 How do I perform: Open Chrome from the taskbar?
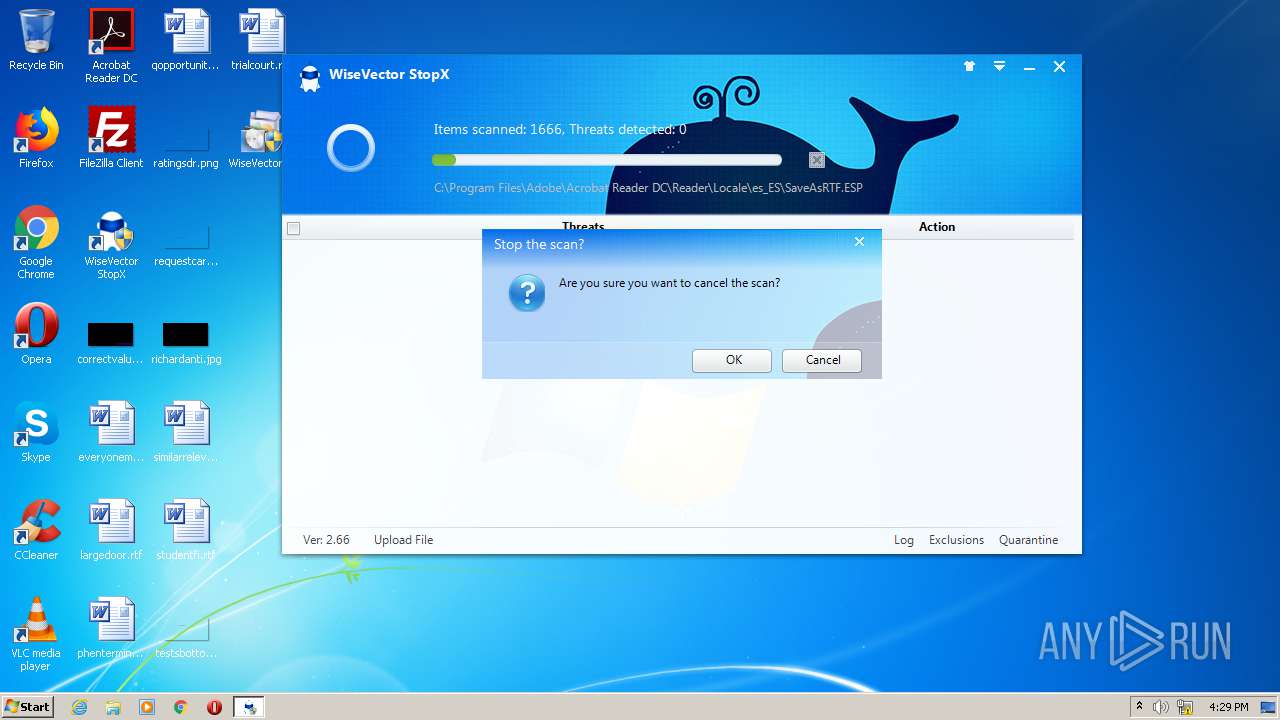pos(180,707)
